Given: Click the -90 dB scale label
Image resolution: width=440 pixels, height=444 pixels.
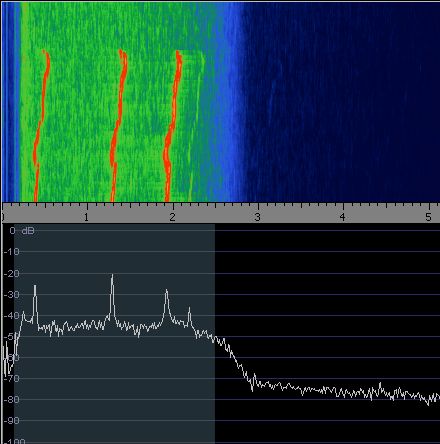Looking at the screenshot, I should point(11,420).
